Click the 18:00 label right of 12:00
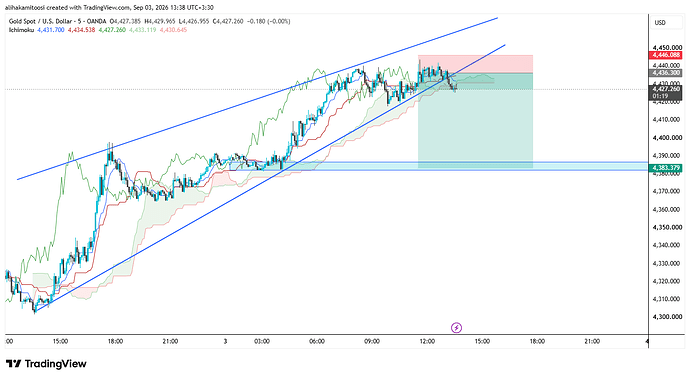This screenshot has width=690, height=379. click(x=537, y=341)
